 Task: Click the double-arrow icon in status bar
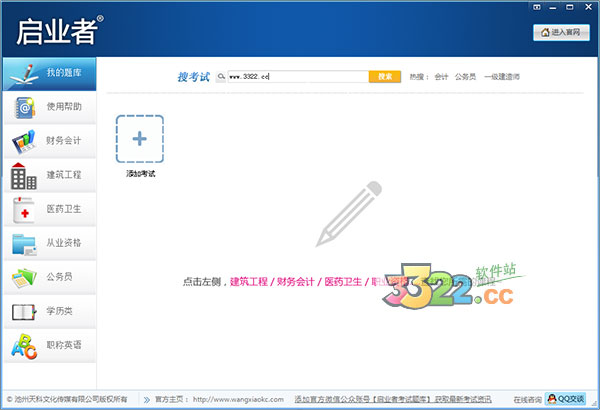147,400
